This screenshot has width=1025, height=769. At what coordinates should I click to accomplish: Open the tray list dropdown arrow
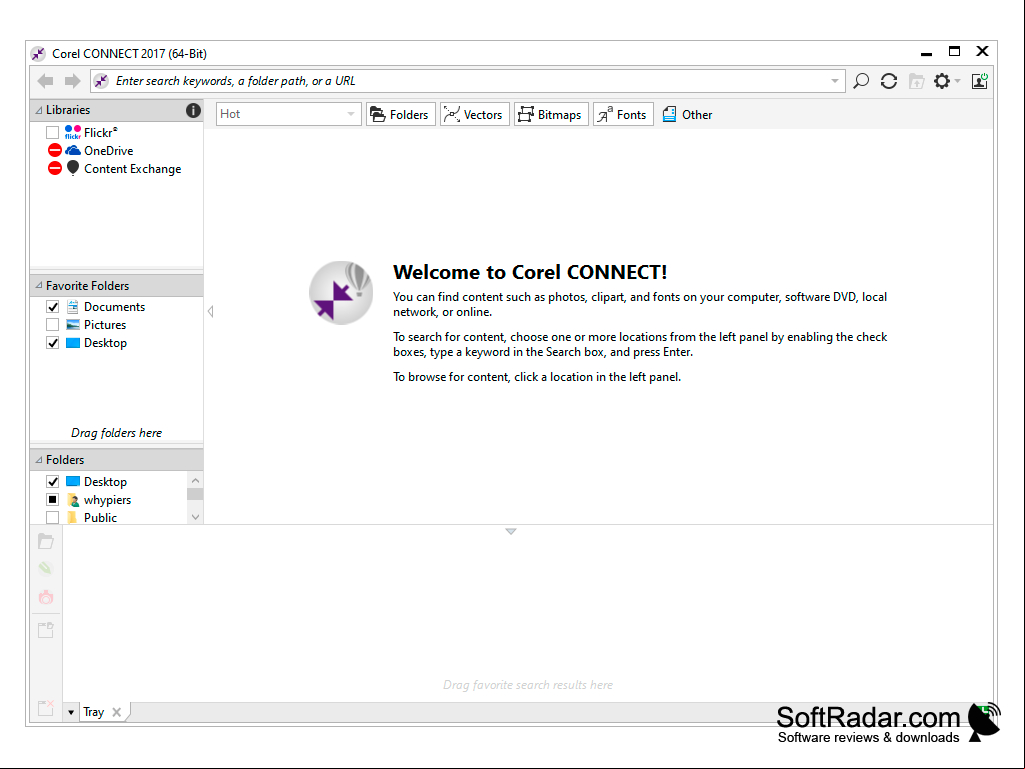pyautogui.click(x=71, y=712)
